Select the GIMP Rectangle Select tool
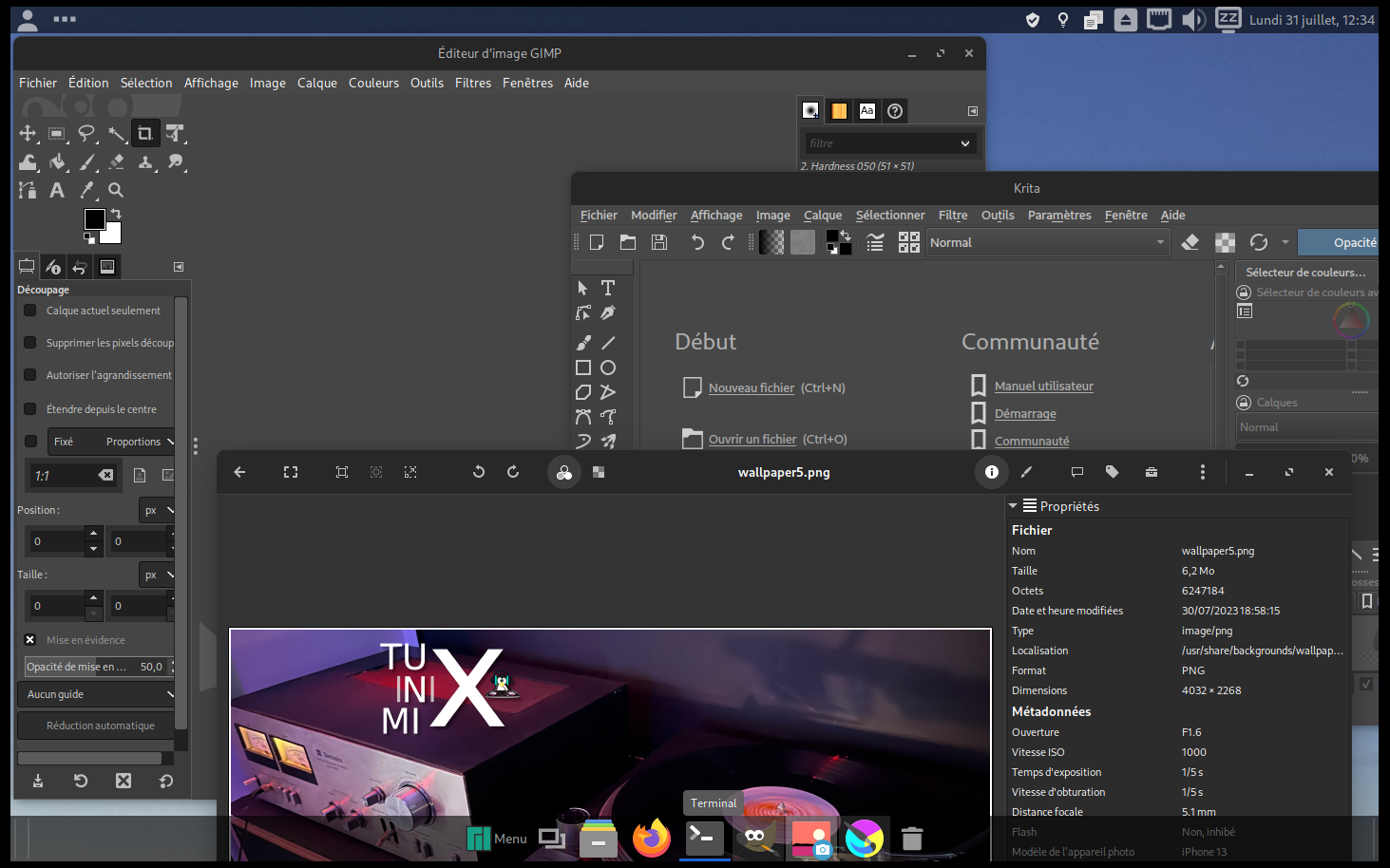1390x868 pixels. (57, 133)
